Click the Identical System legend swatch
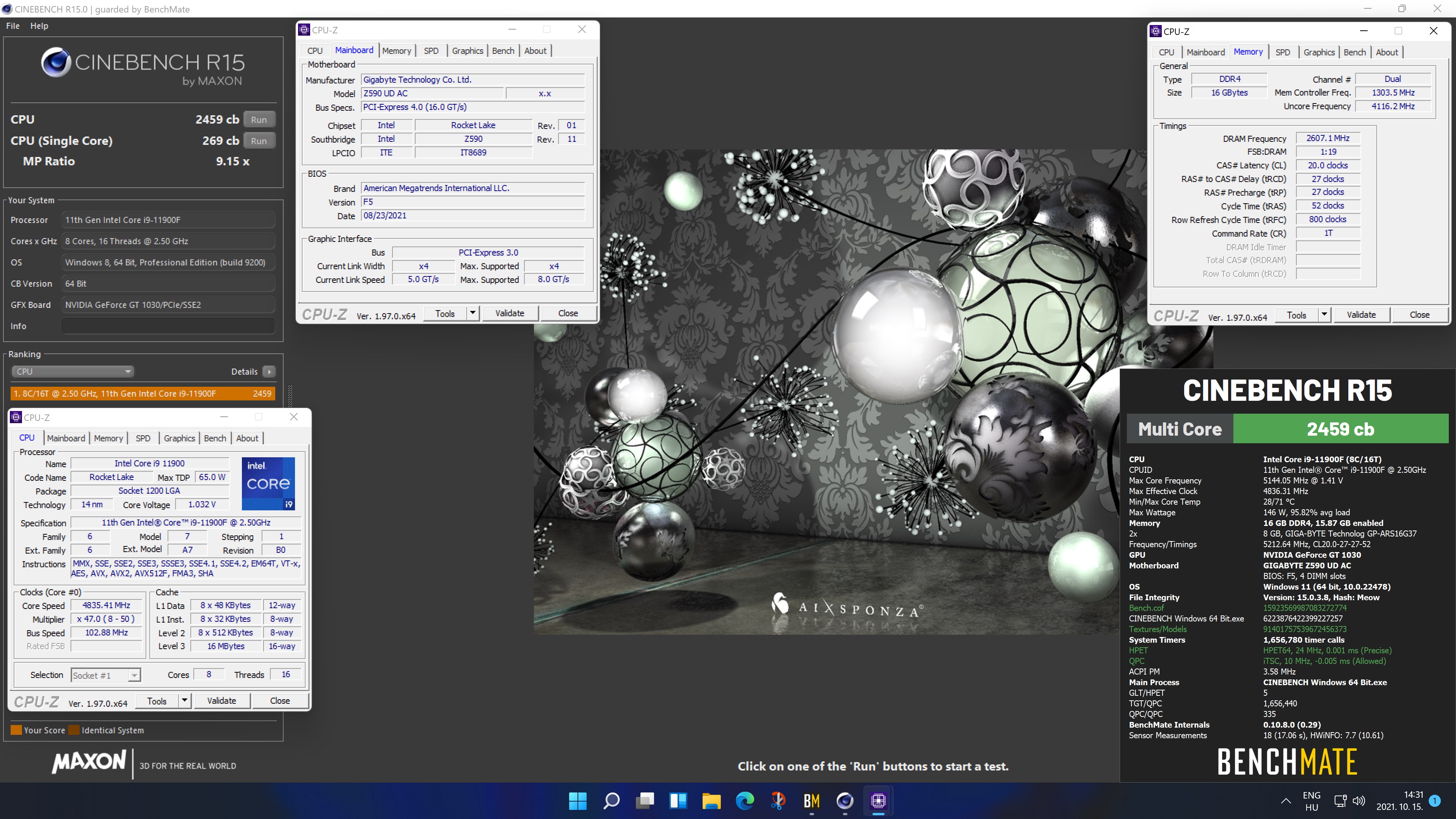The height and width of the screenshot is (819, 1456). (x=74, y=730)
